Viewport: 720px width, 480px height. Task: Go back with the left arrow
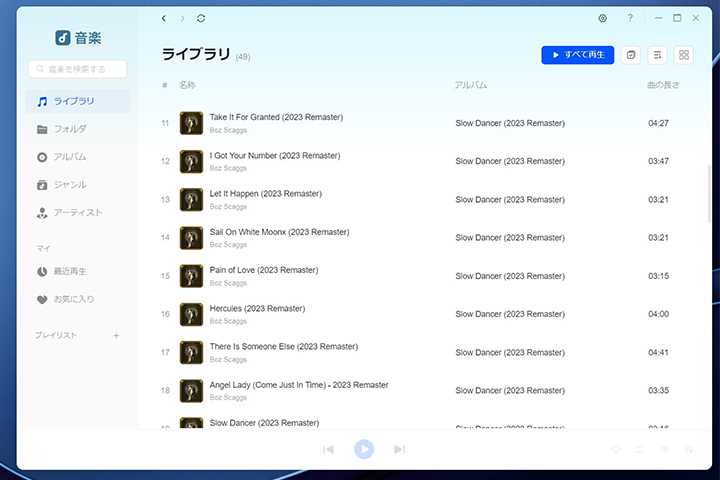pos(164,18)
